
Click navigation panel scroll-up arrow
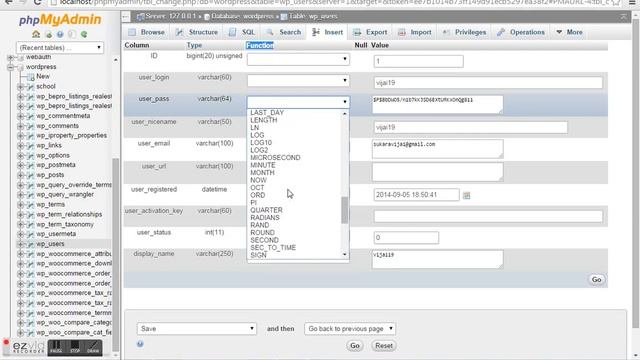[116, 60]
